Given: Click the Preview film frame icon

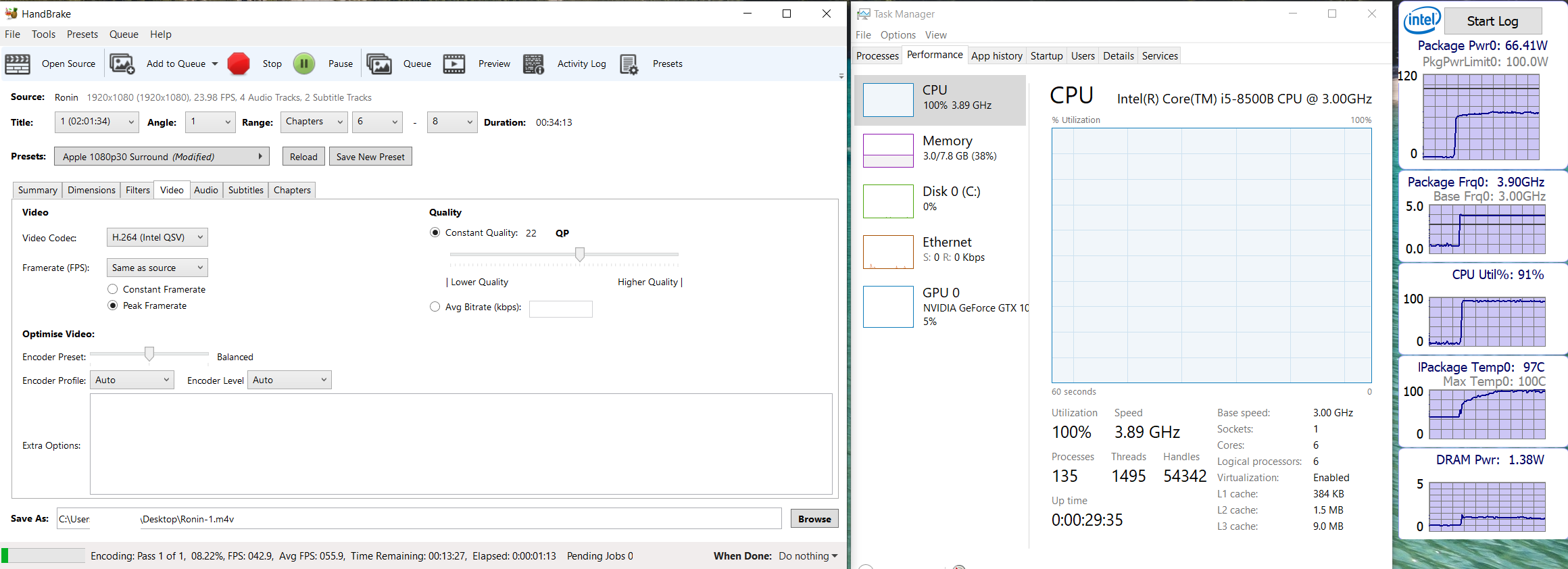Looking at the screenshot, I should (x=454, y=64).
